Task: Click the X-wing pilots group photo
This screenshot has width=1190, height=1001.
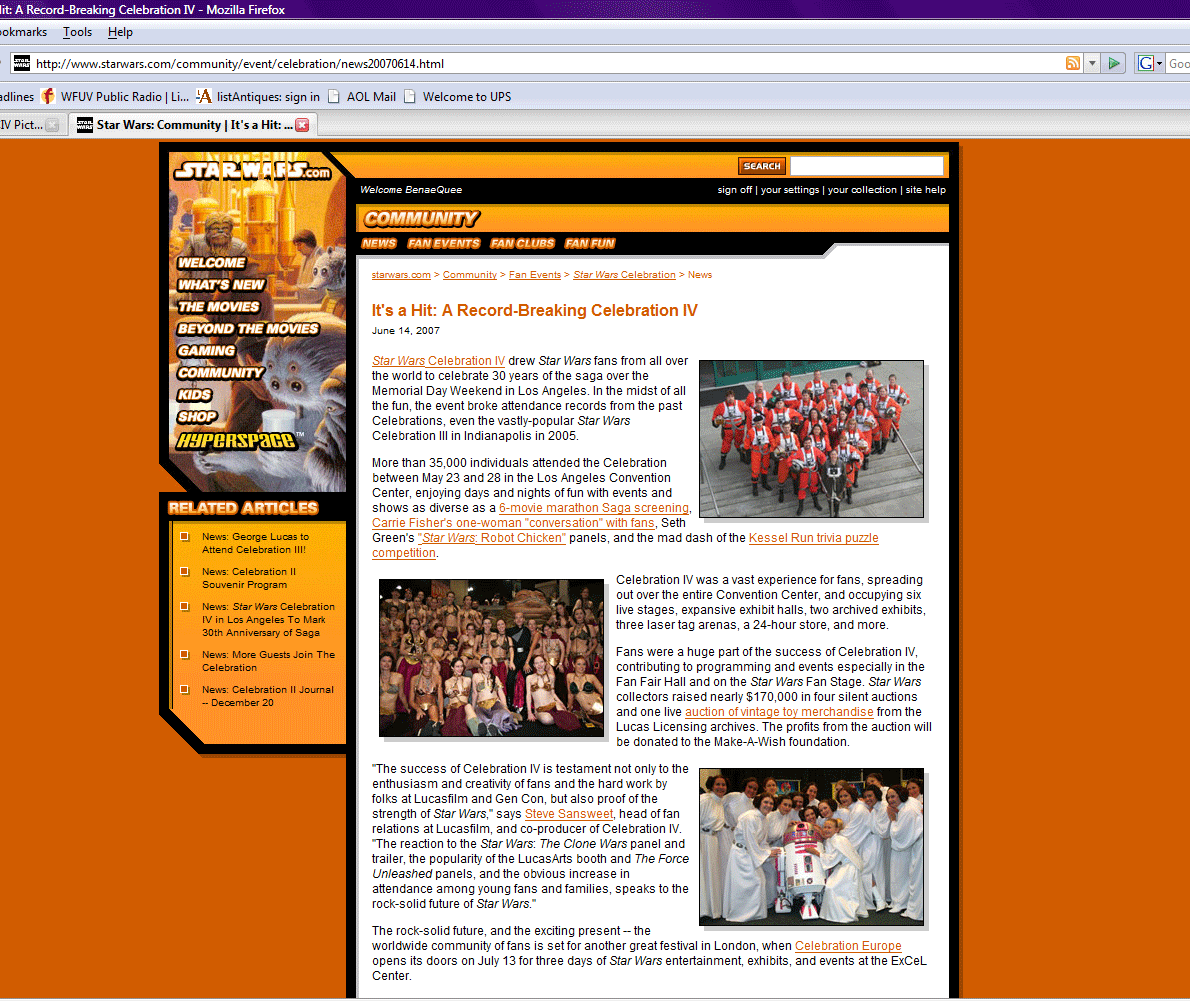Action: coord(811,439)
